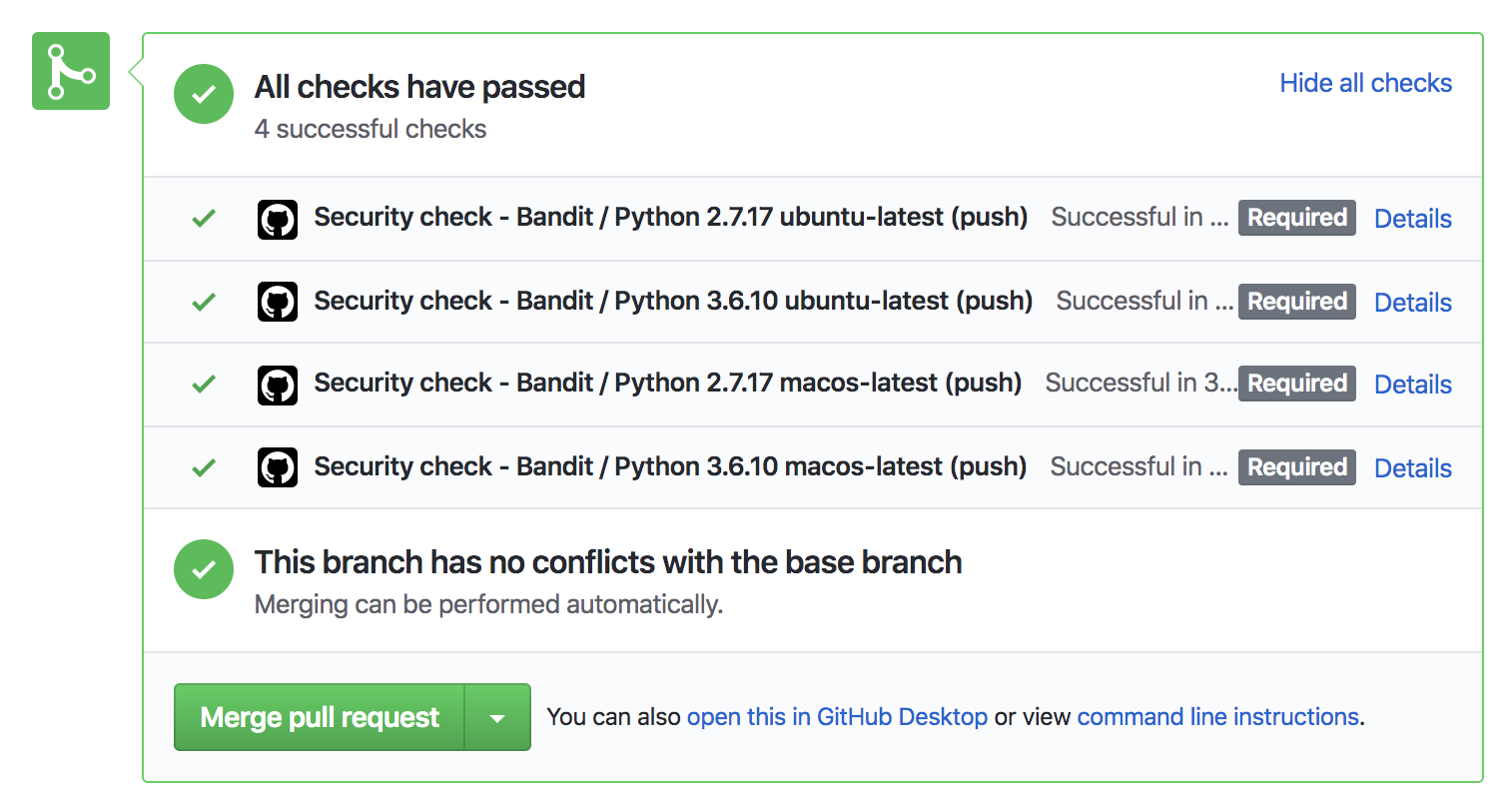Image resolution: width=1512 pixels, height=803 pixels.
Task: Open Details for Python 3.6.10 macos-latest check
Action: point(1413,468)
